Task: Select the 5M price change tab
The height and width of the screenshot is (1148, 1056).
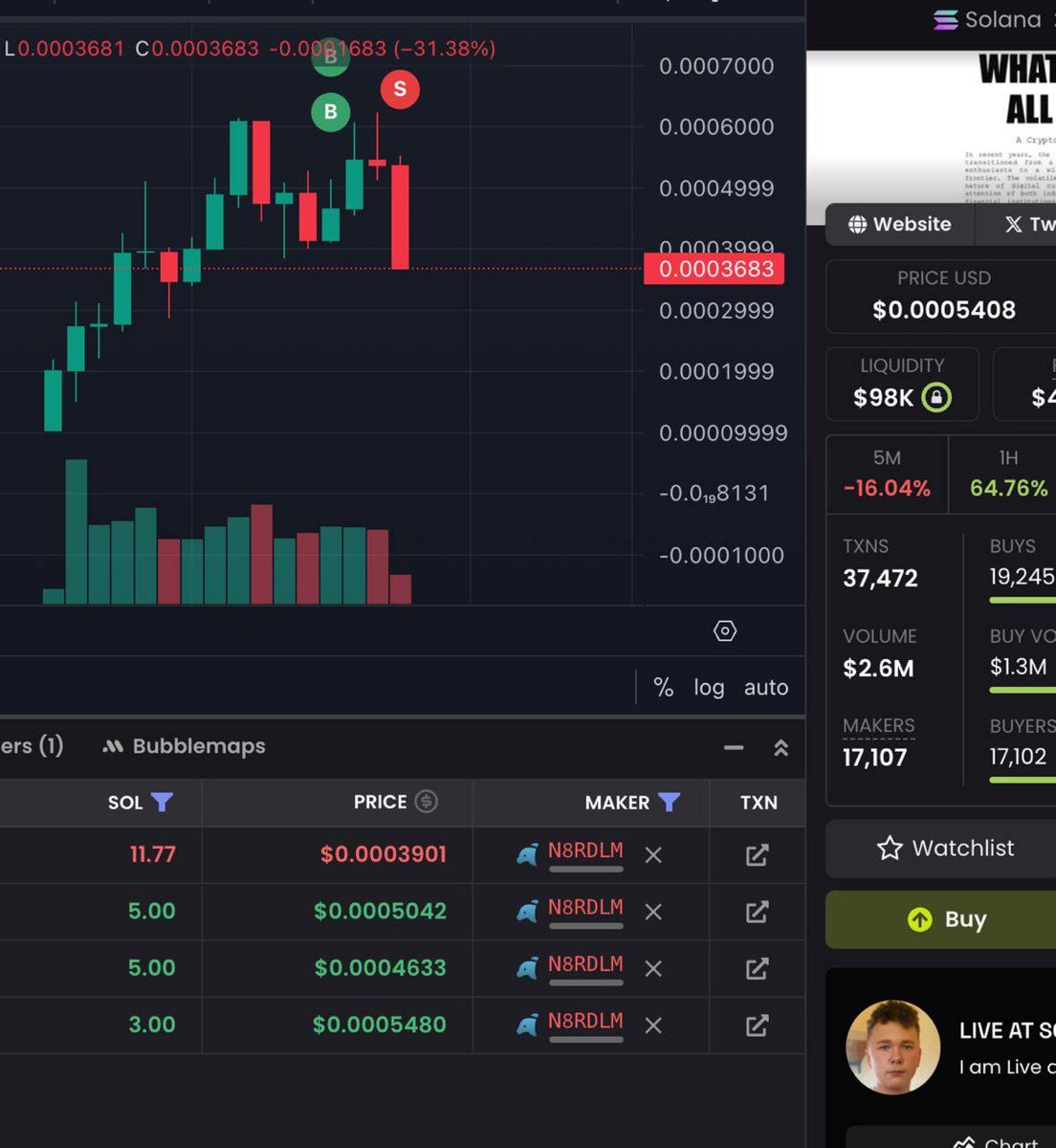Action: [887, 475]
